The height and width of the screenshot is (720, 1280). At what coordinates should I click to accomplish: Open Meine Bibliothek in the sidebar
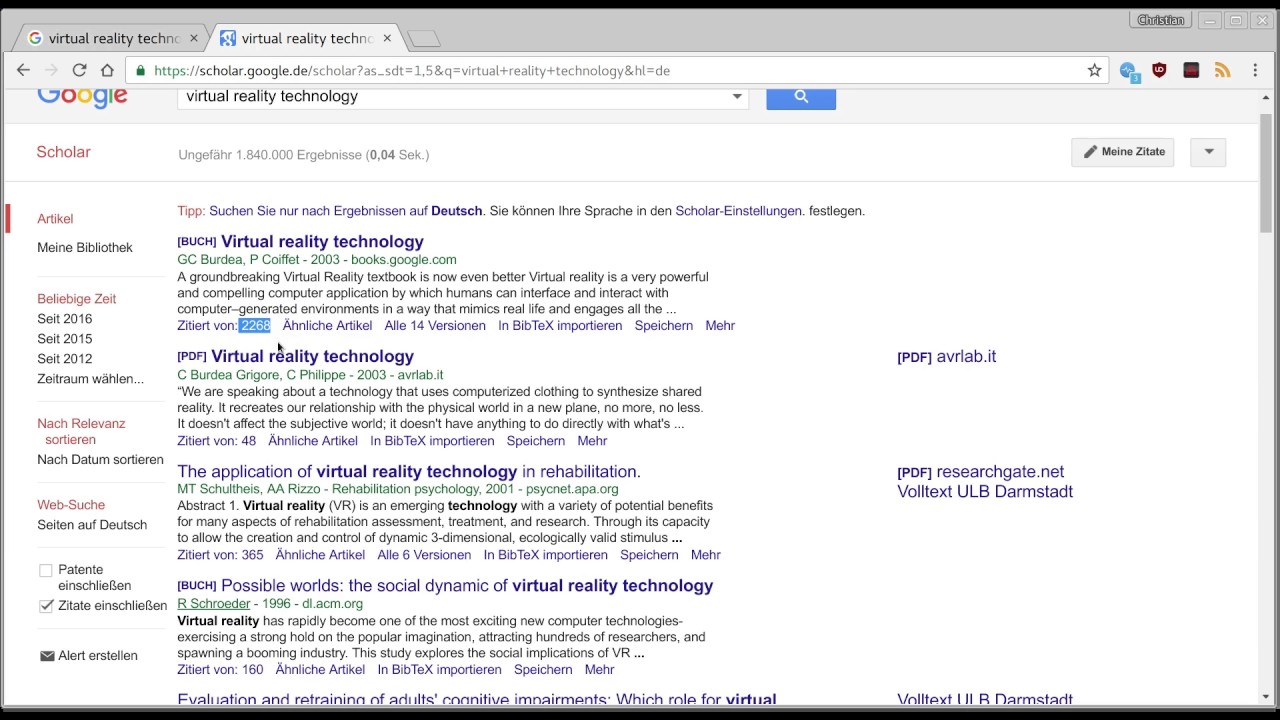[85, 248]
